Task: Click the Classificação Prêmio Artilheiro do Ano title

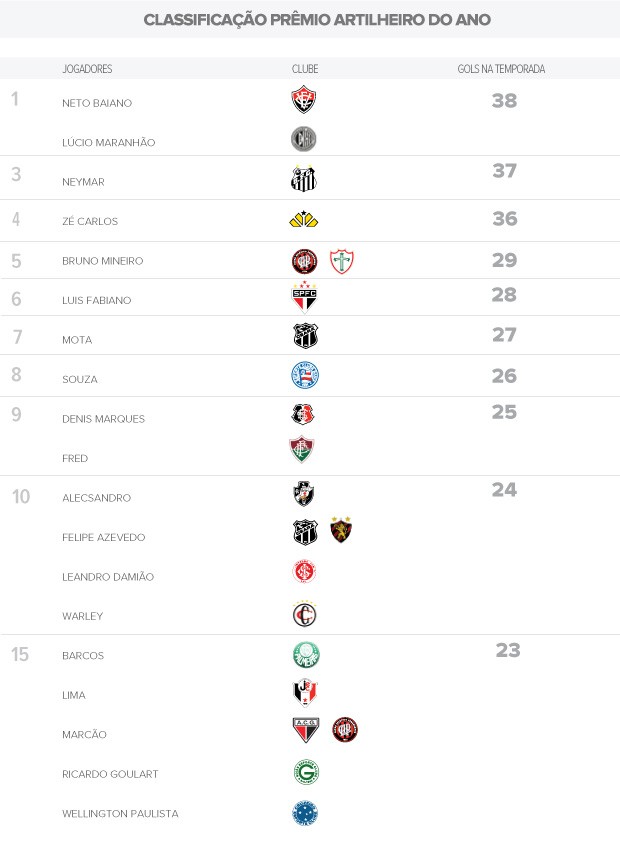Action: click(x=317, y=20)
